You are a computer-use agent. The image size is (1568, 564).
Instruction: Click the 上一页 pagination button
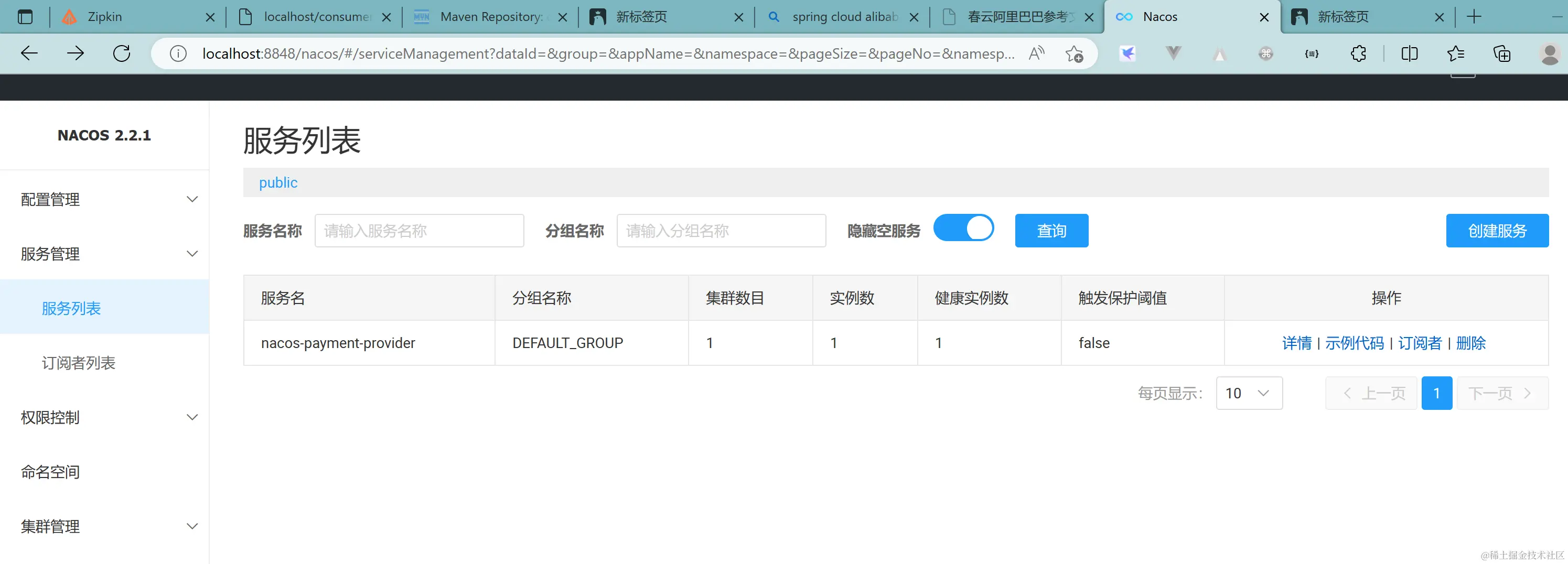pyautogui.click(x=1371, y=393)
